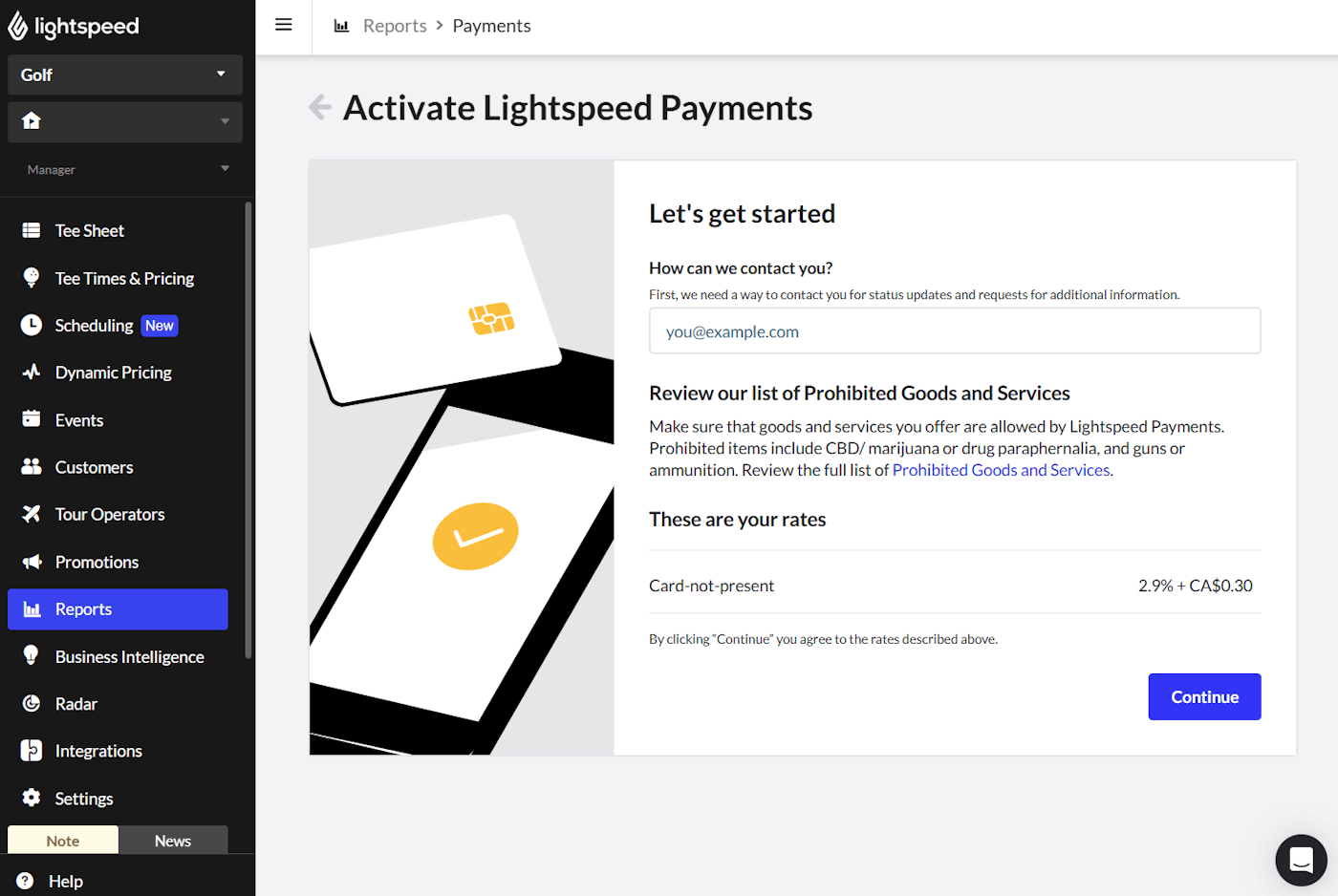Click the Reports breadcrumb chart icon
The image size is (1338, 896).
(341, 26)
